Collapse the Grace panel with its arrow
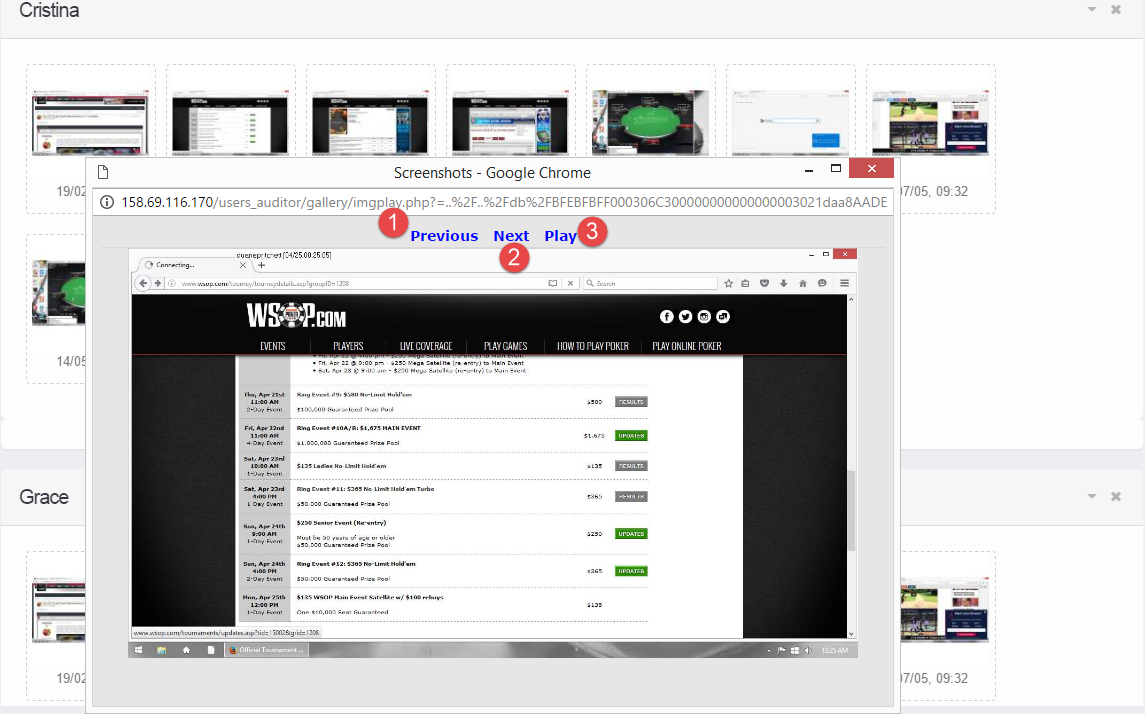Viewport: 1145px width, 714px height. 1092,496
